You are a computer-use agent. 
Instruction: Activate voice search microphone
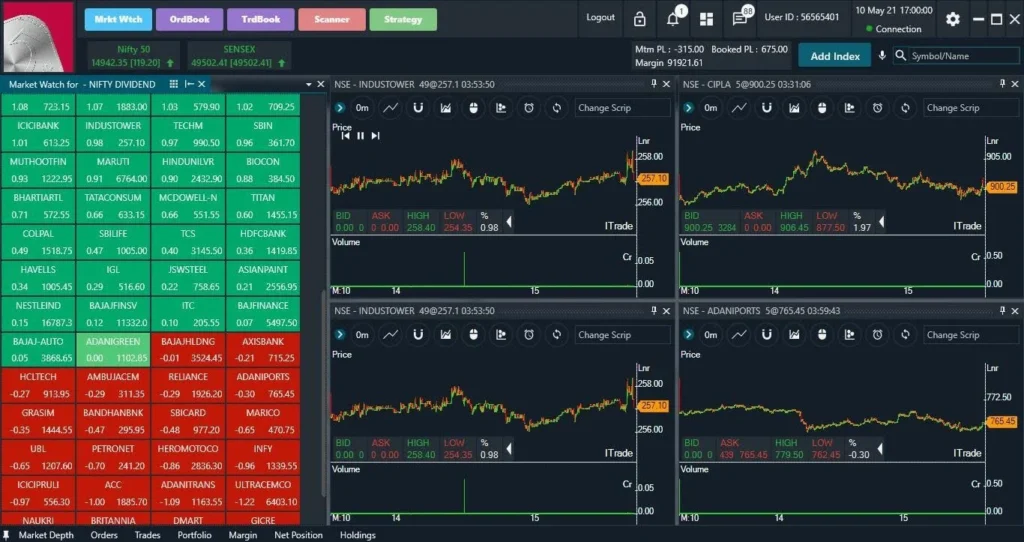(882, 56)
